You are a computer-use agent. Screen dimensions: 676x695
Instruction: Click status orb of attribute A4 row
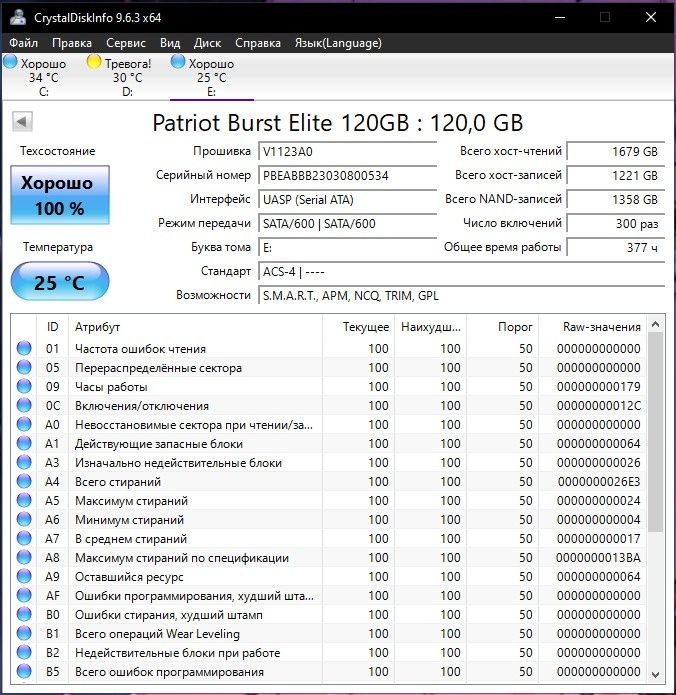pyautogui.click(x=24, y=481)
